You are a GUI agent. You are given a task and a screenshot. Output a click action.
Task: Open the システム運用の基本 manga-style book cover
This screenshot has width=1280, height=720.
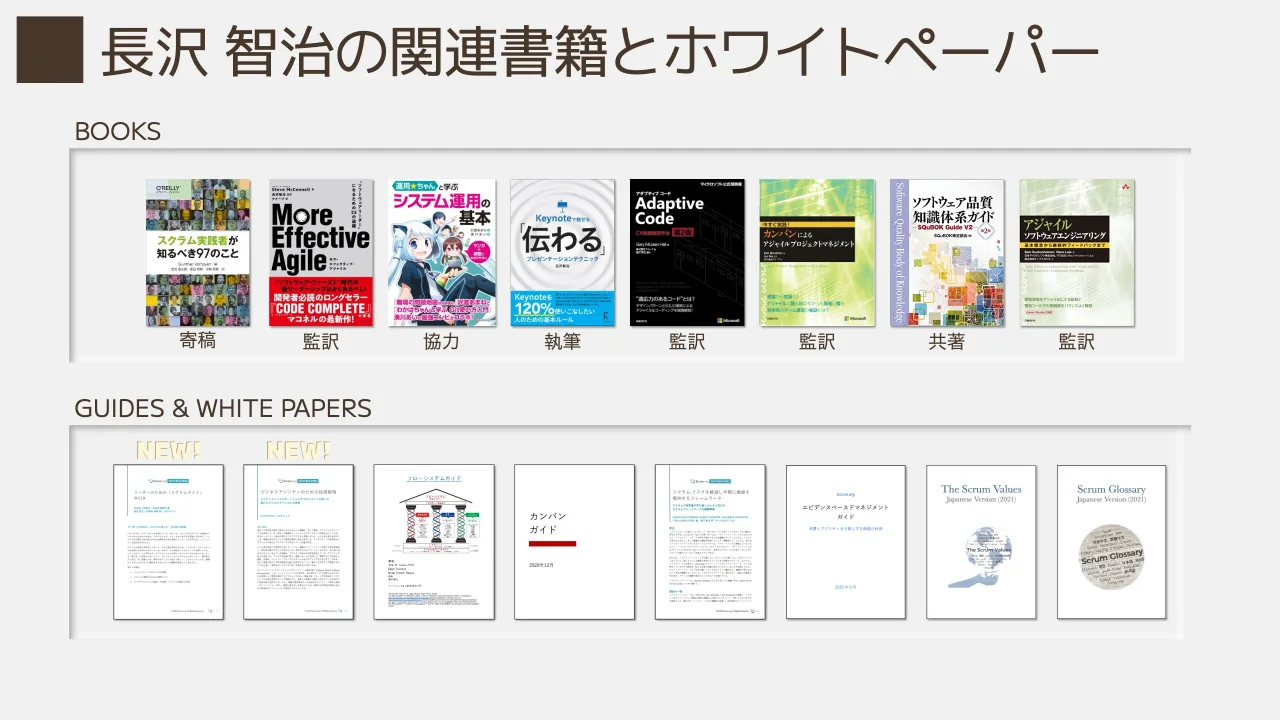click(x=442, y=253)
